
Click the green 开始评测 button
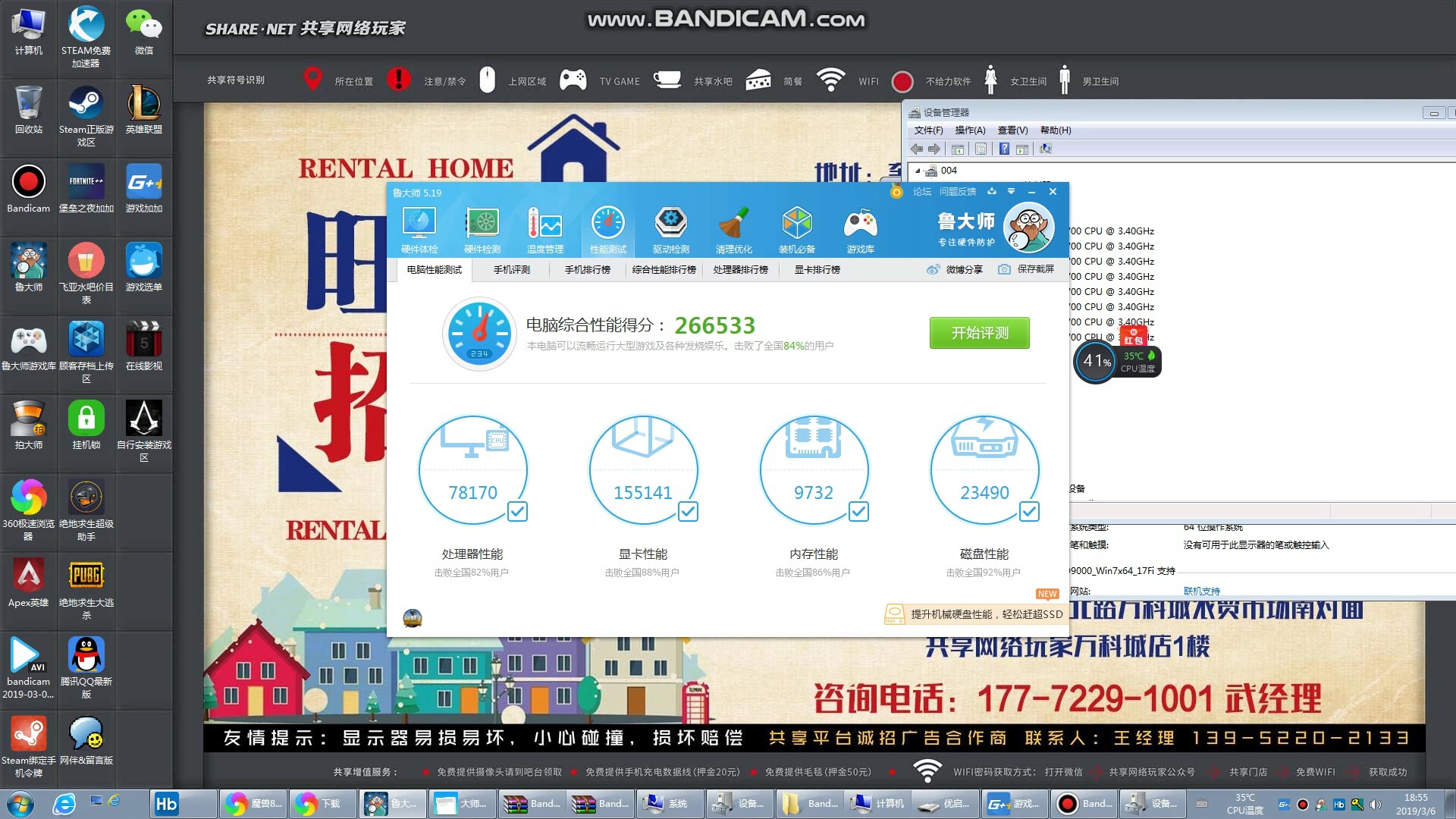click(980, 333)
